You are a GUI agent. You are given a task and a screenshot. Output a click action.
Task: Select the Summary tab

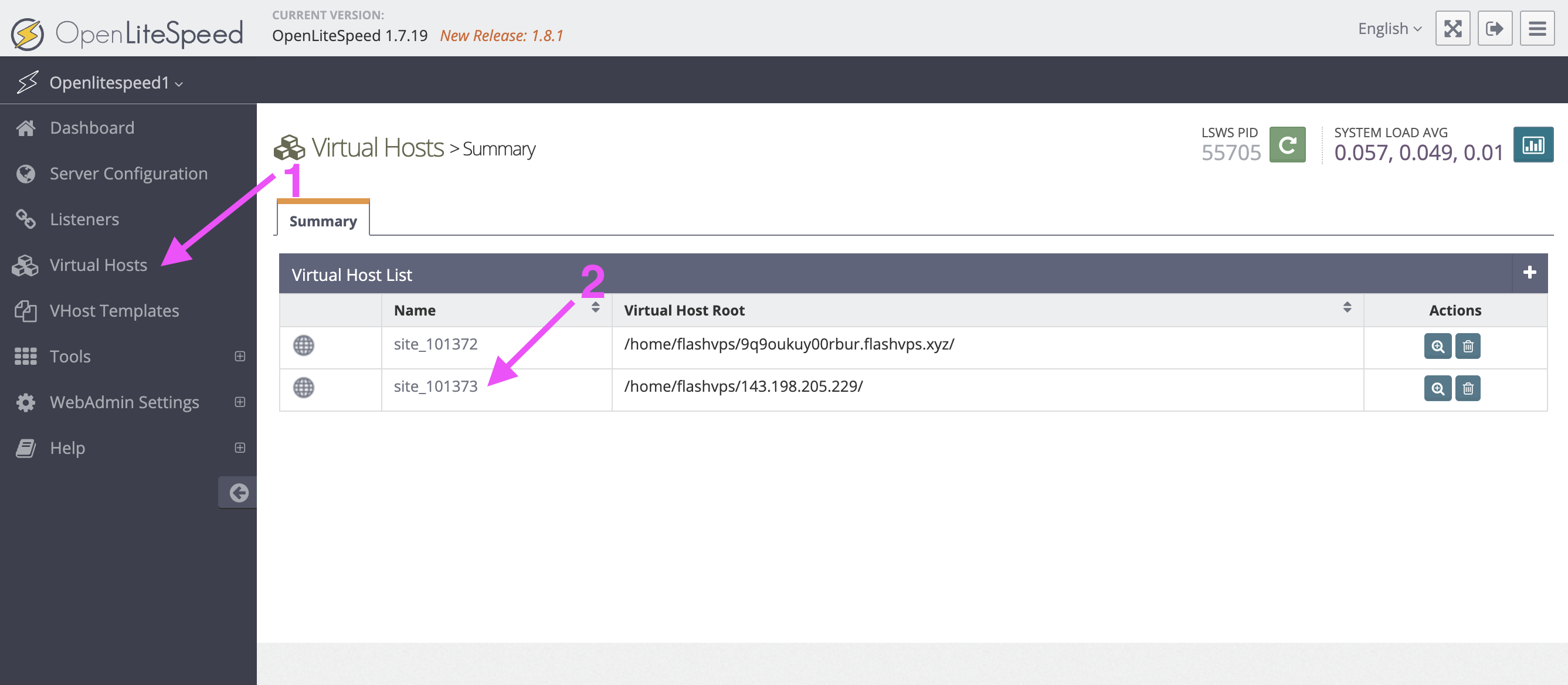(323, 221)
